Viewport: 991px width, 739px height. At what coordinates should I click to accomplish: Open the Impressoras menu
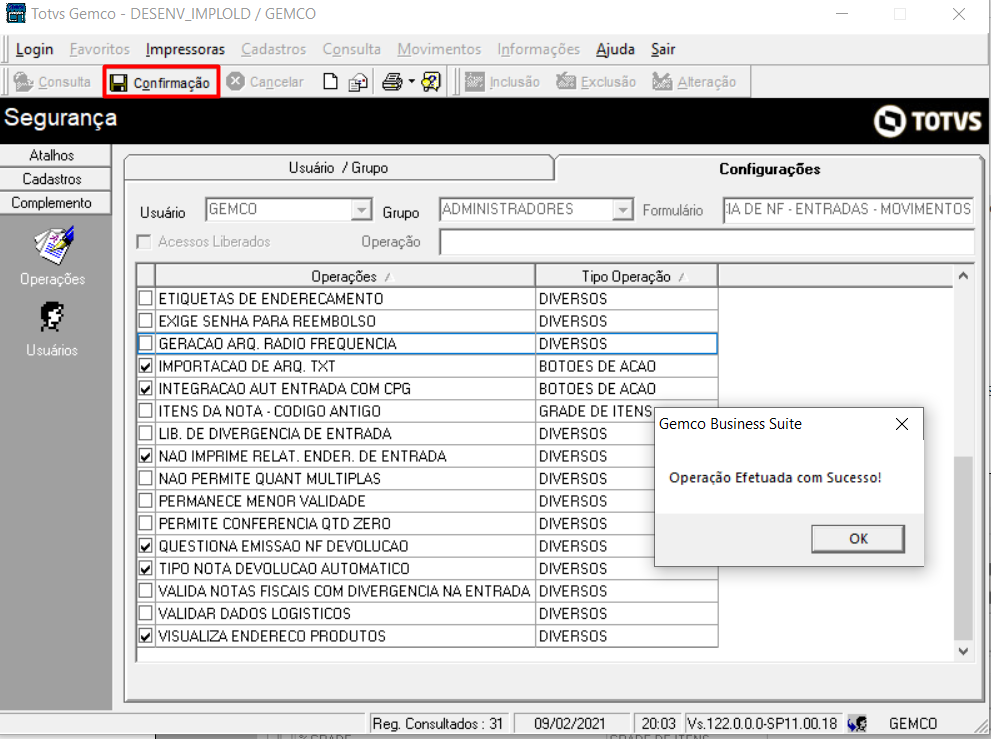(x=185, y=49)
